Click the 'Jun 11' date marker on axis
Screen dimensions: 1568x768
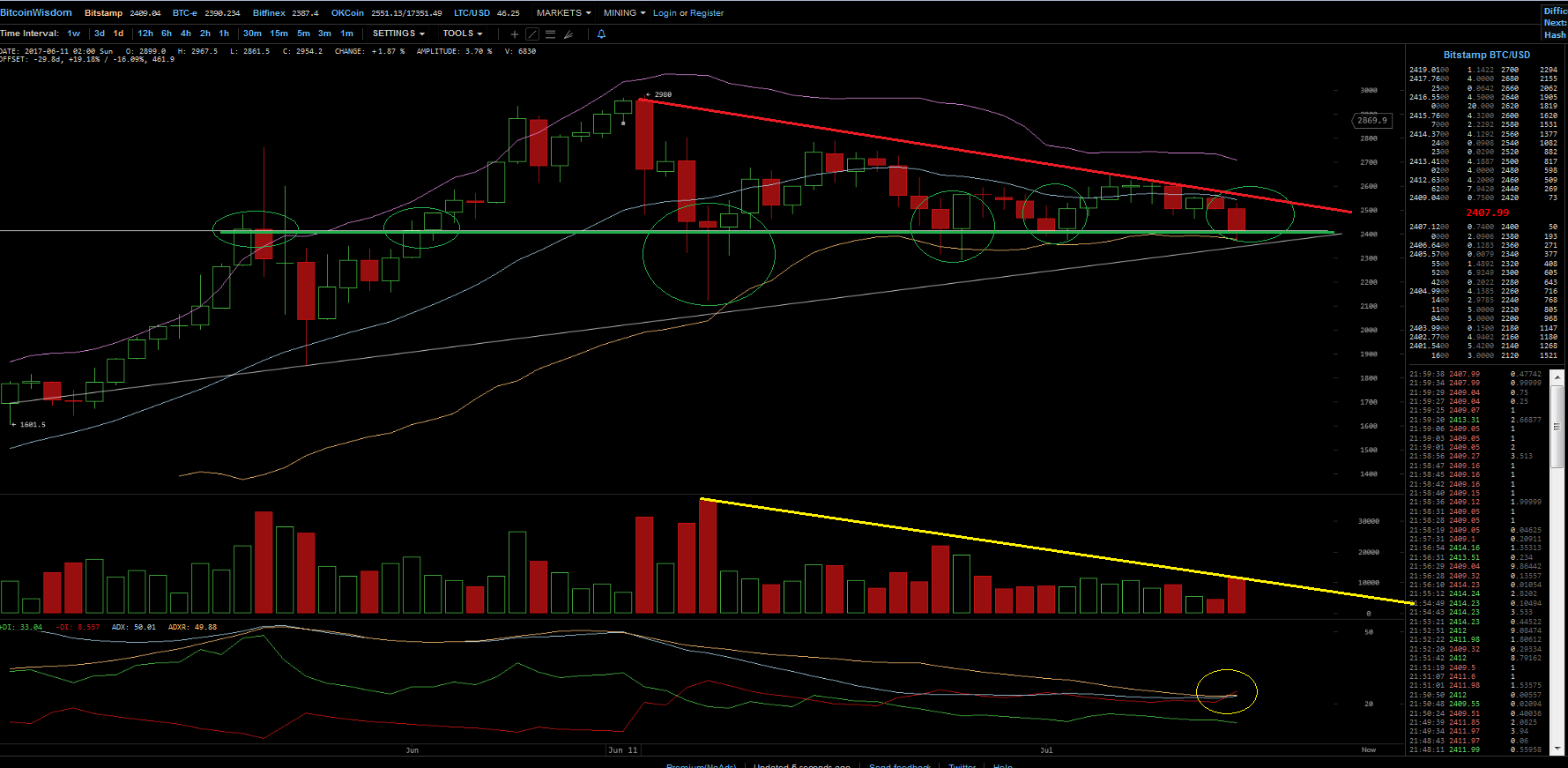tap(622, 749)
